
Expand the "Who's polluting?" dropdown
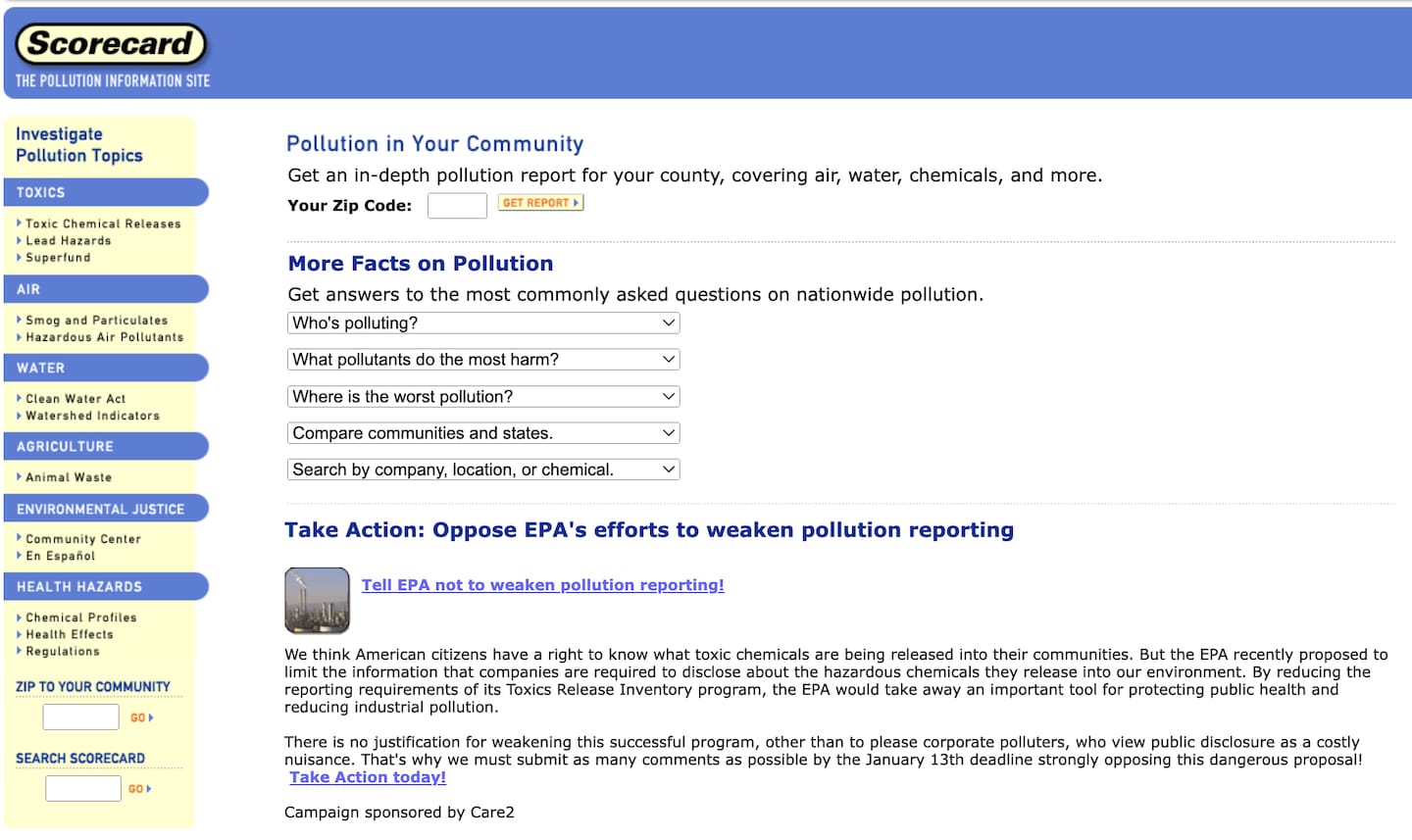click(x=483, y=323)
